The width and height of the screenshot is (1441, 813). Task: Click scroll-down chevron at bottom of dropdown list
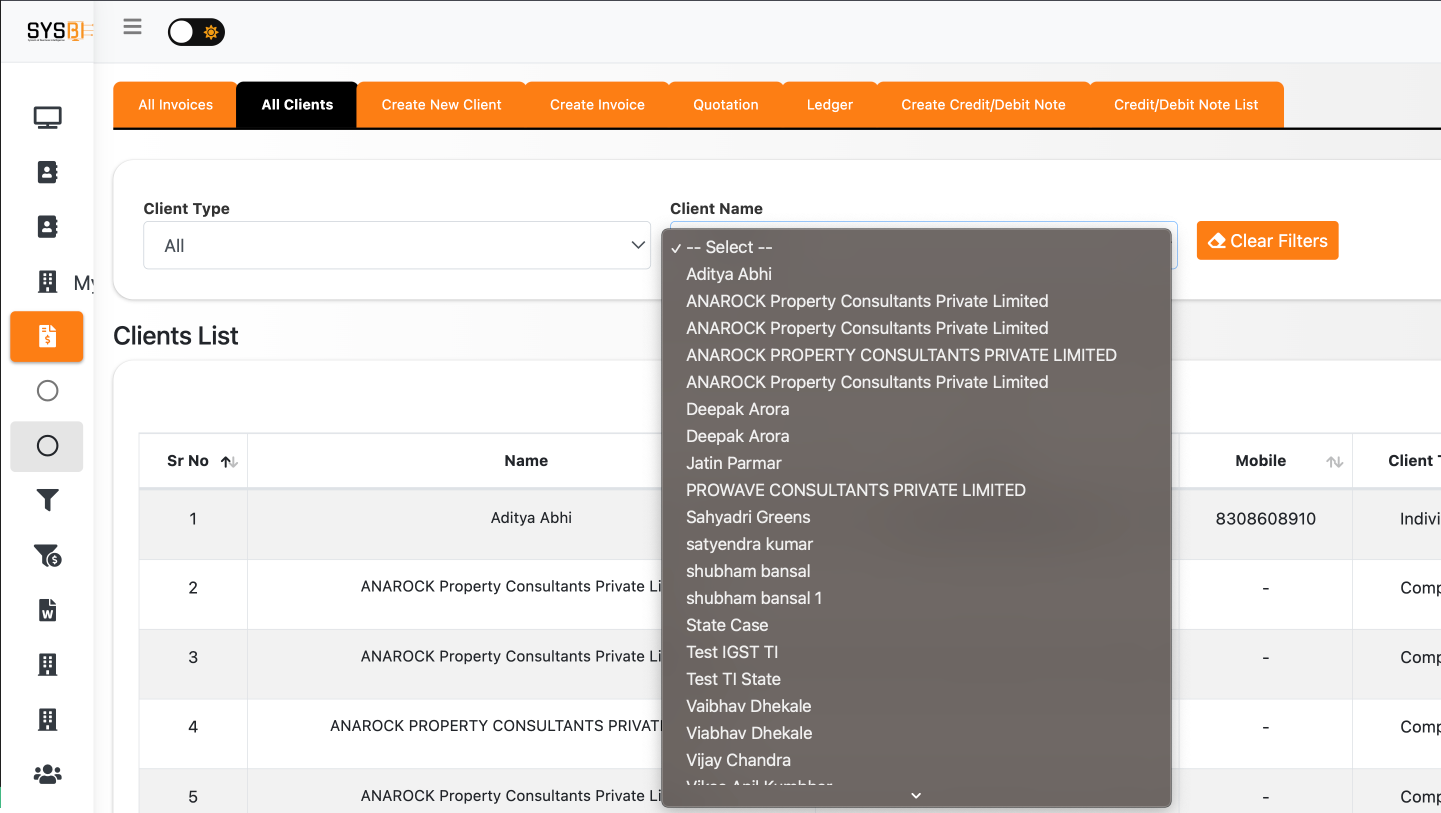click(x=916, y=796)
